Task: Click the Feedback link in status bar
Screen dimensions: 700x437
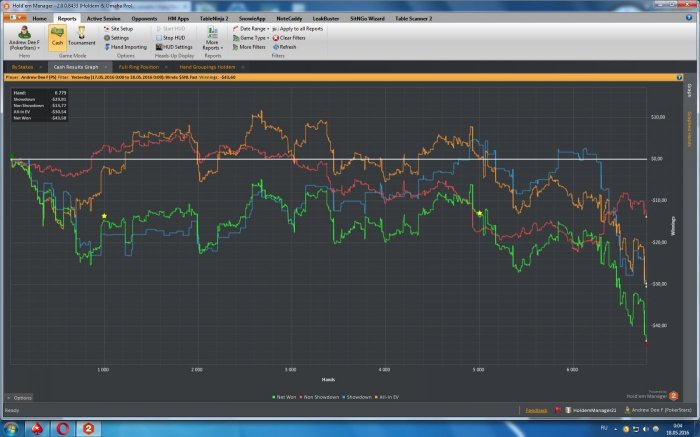Action: click(537, 410)
